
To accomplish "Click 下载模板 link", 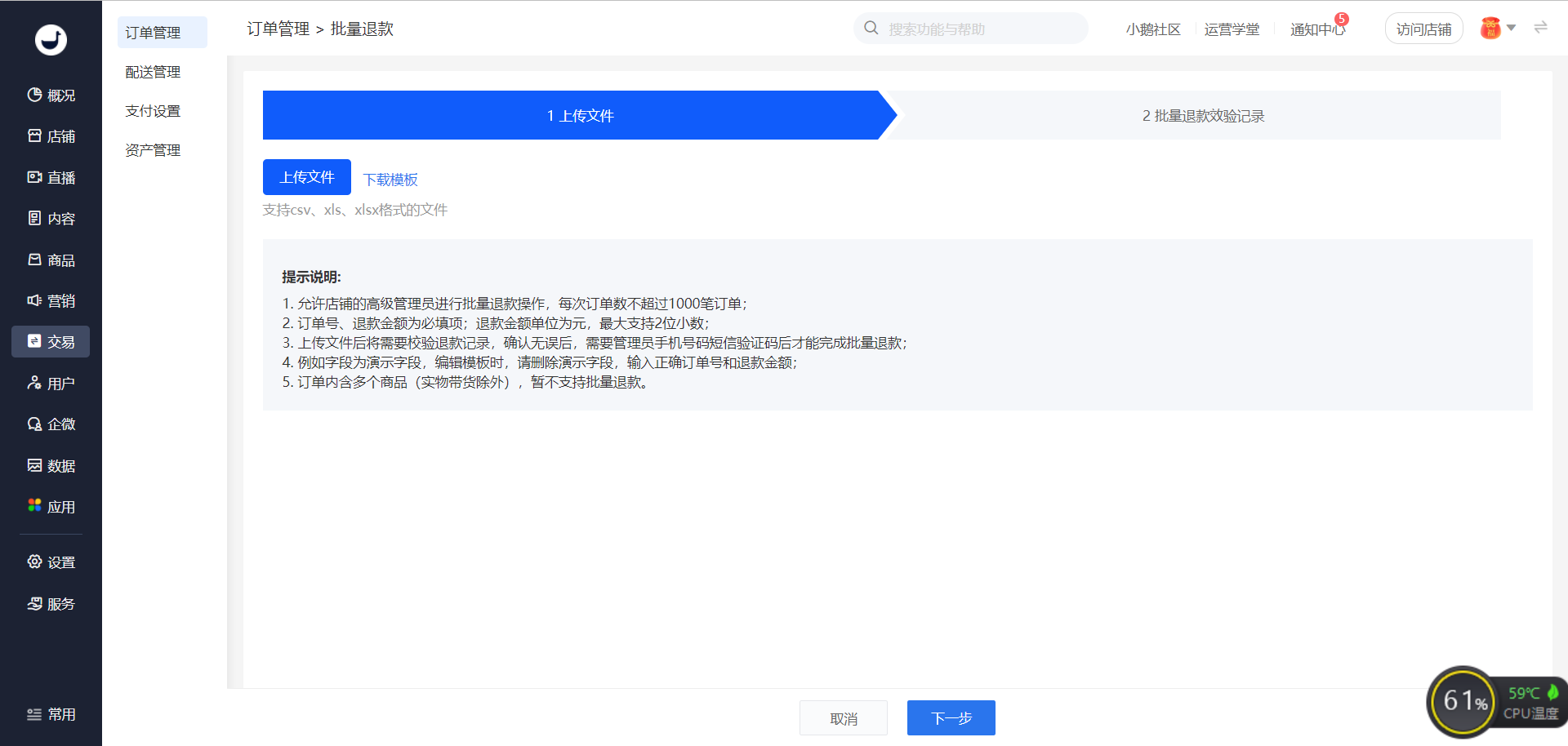I will [390, 179].
